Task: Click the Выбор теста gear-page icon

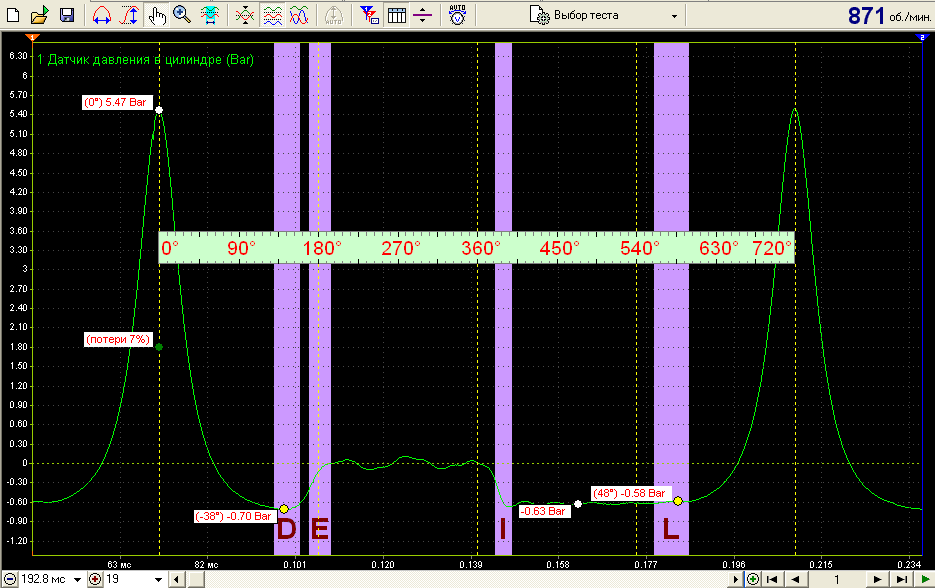Action: click(539, 16)
